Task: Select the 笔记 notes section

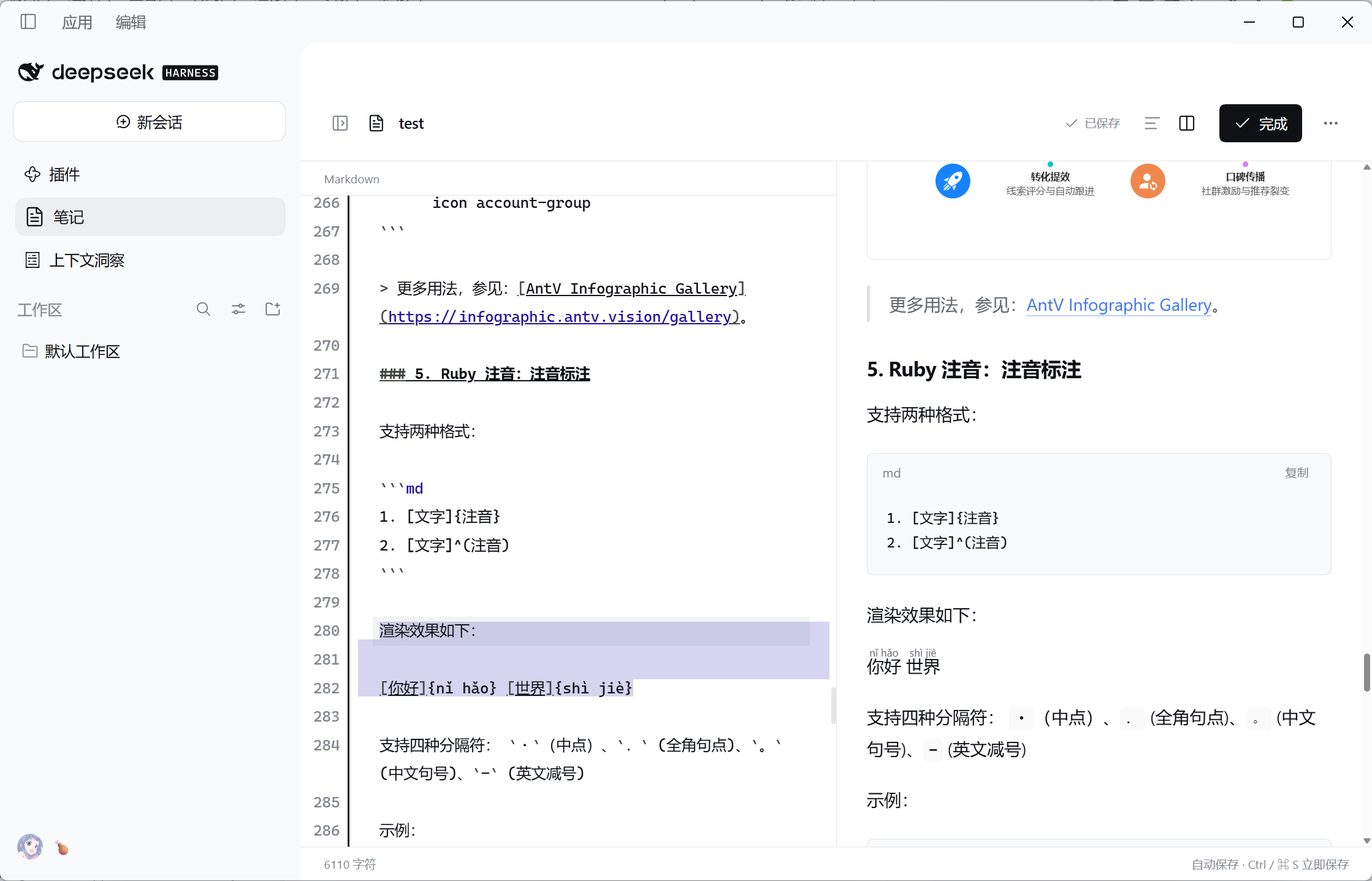Action: 150,217
